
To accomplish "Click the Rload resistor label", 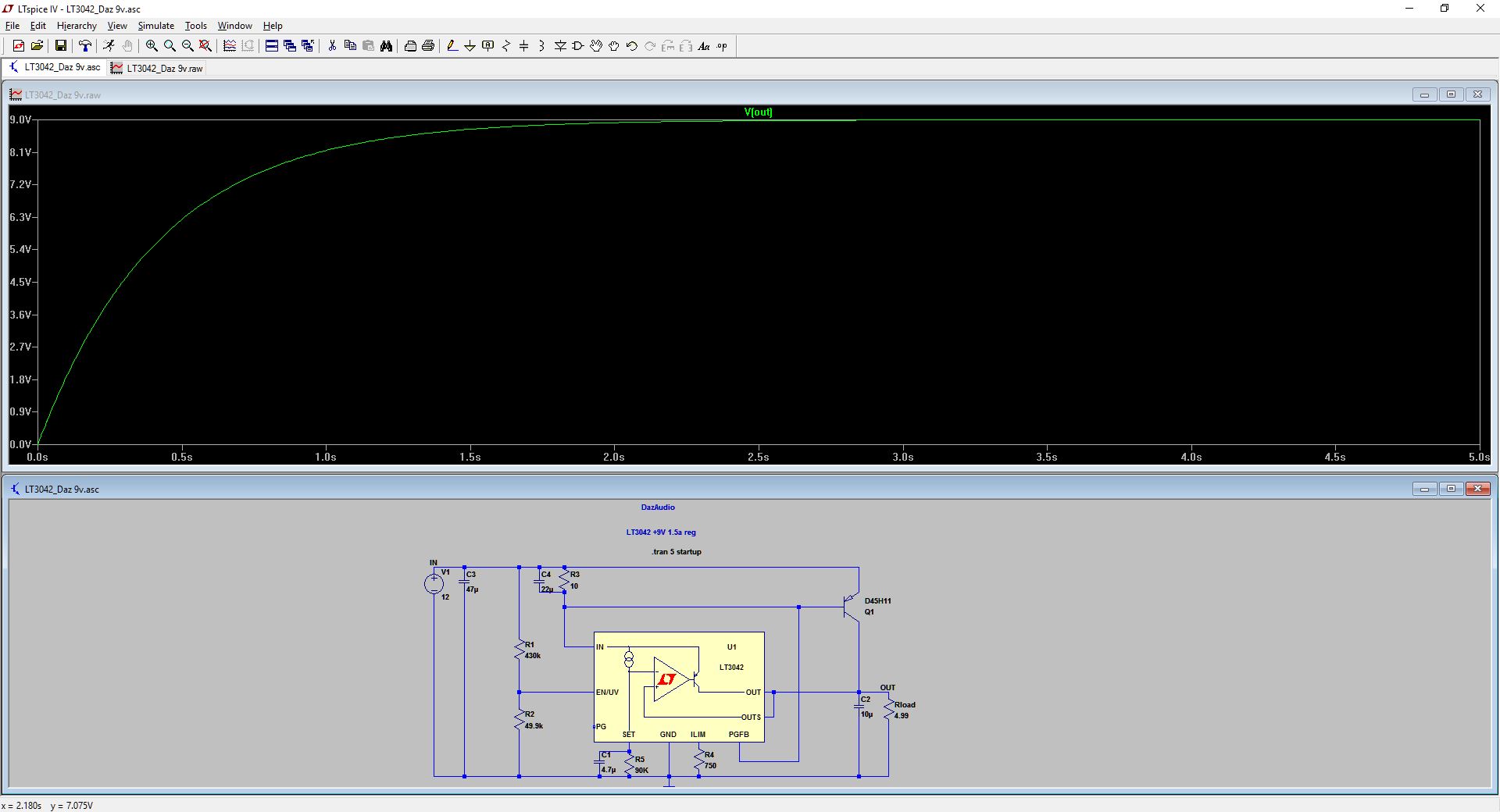I will click(905, 704).
